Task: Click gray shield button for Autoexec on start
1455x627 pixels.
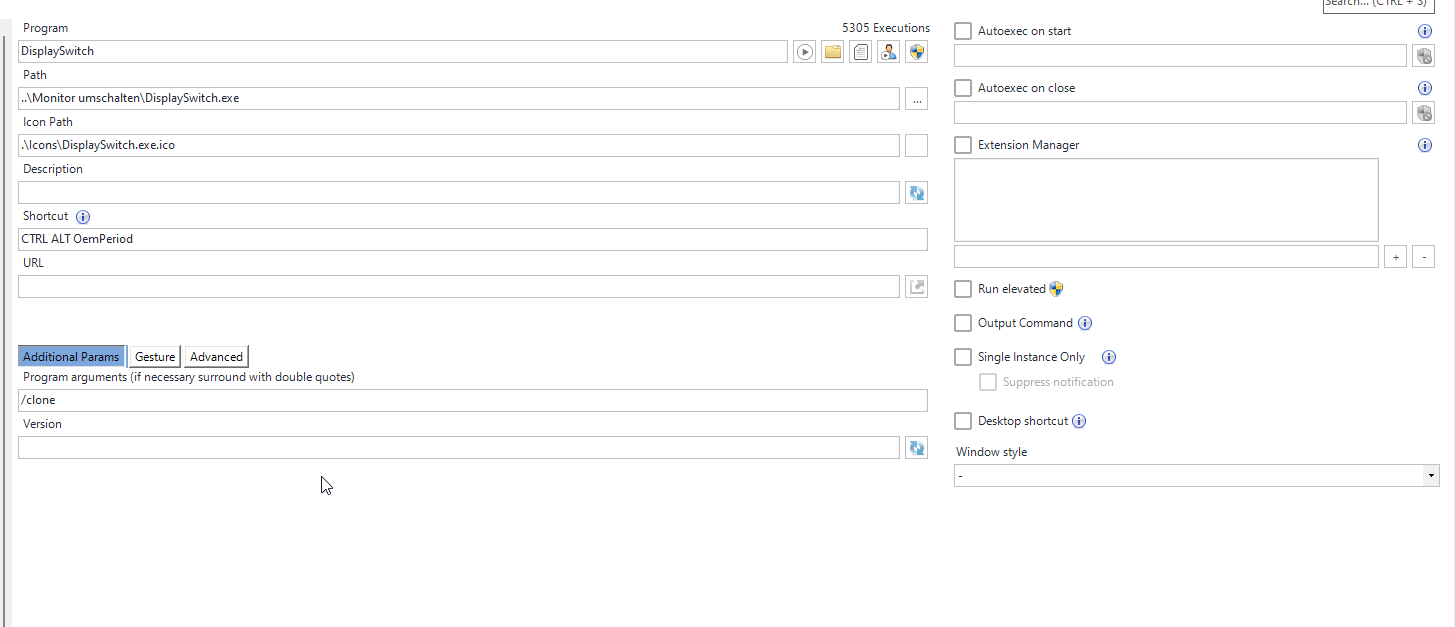Action: pyautogui.click(x=1423, y=56)
